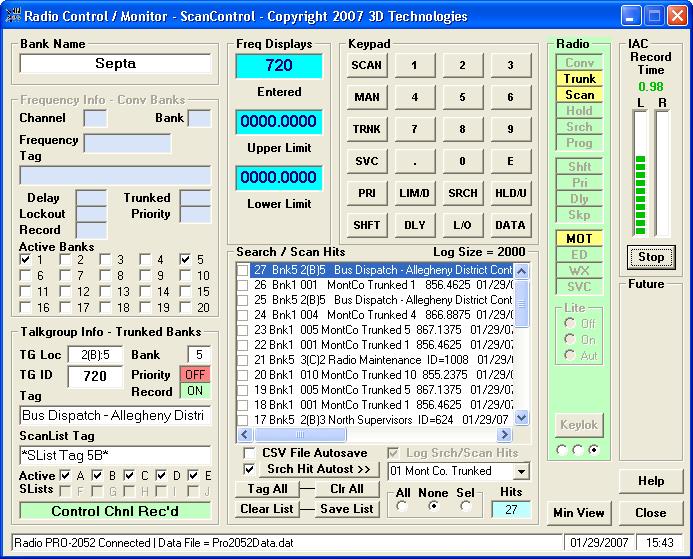Click the DATA keypad key
Screen dimensions: 693x559
pyautogui.click(x=510, y=225)
